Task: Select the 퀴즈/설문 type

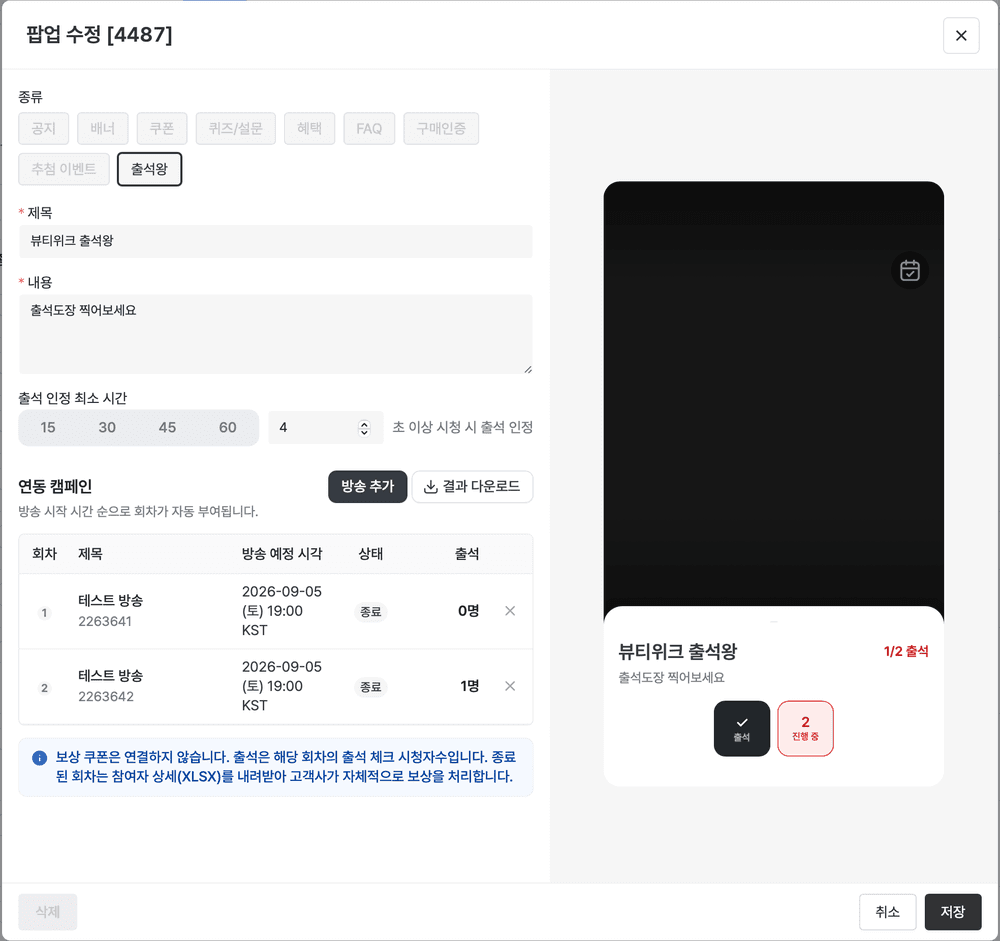Action: 235,129
